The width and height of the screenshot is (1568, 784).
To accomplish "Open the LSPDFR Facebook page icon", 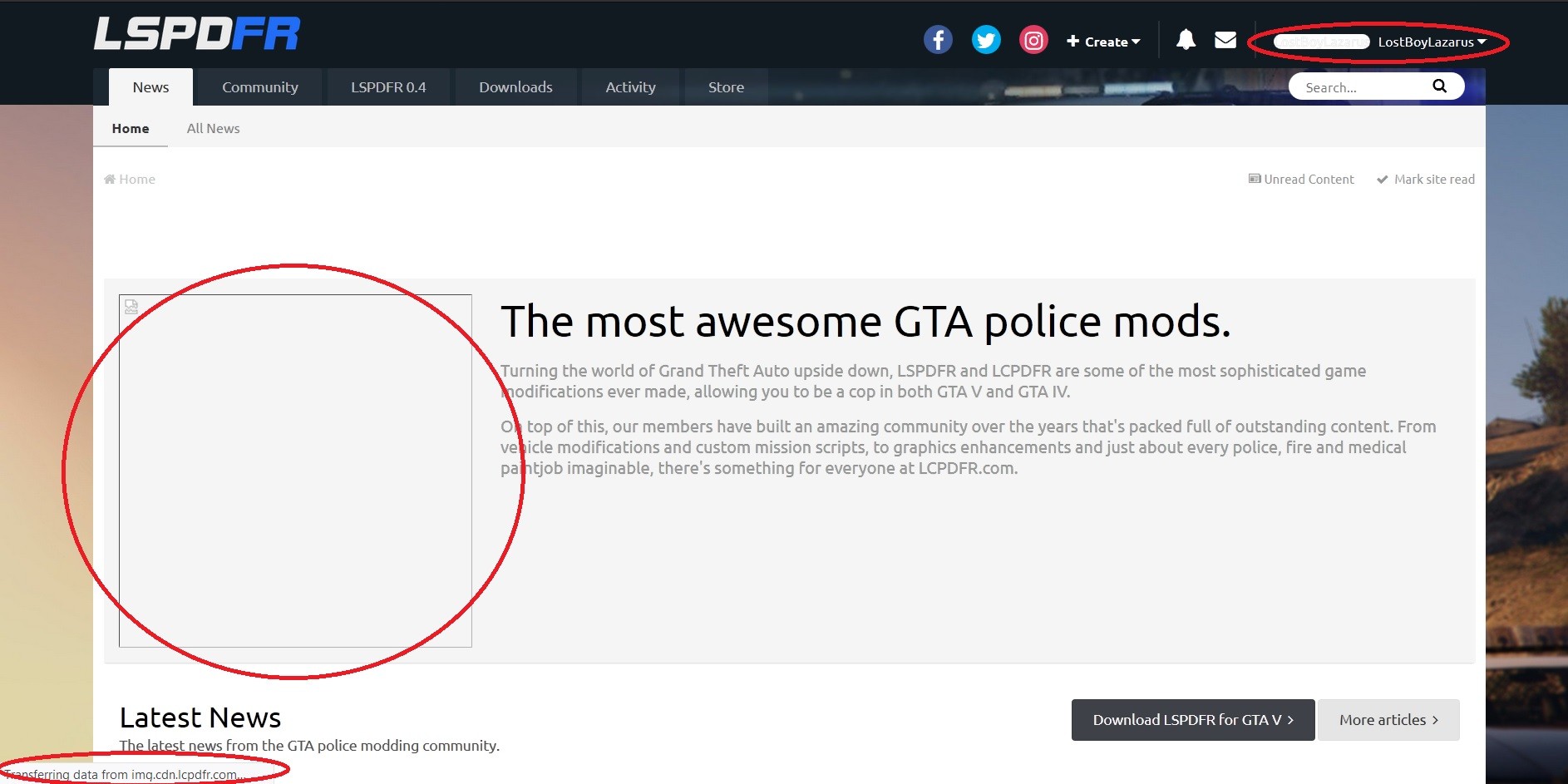I will point(938,40).
